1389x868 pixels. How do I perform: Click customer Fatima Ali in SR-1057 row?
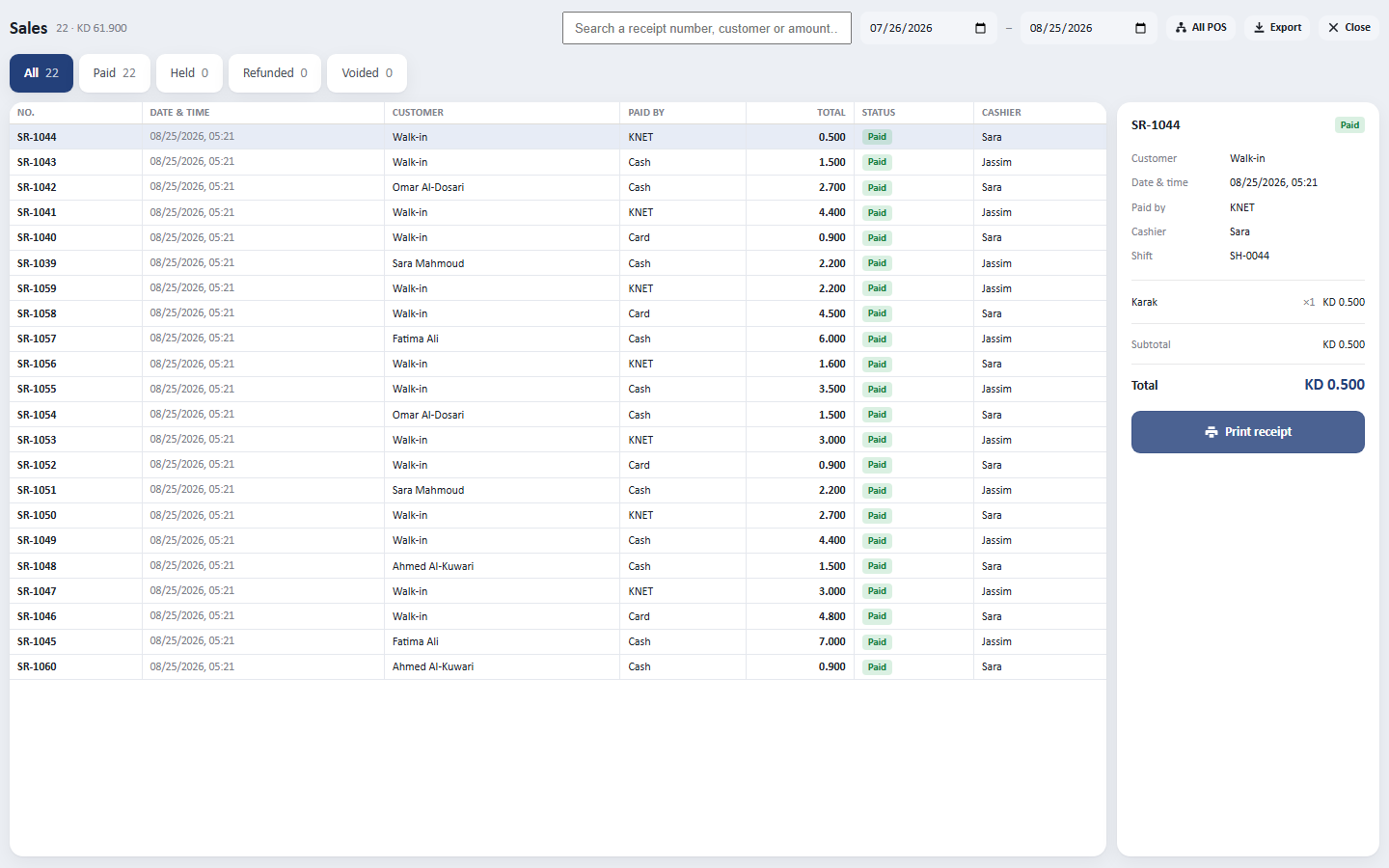click(416, 339)
